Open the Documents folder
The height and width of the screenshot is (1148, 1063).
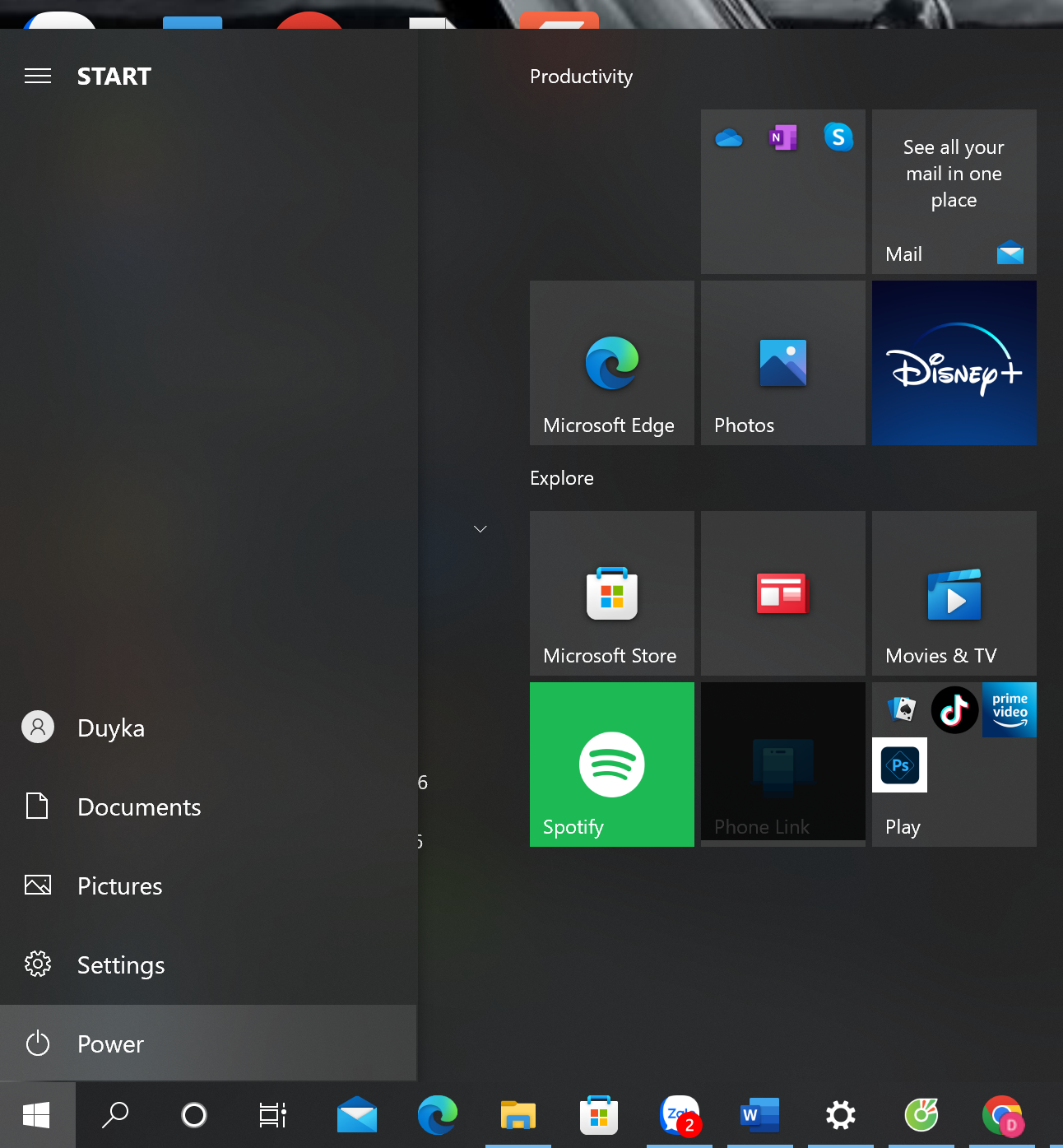coord(208,806)
